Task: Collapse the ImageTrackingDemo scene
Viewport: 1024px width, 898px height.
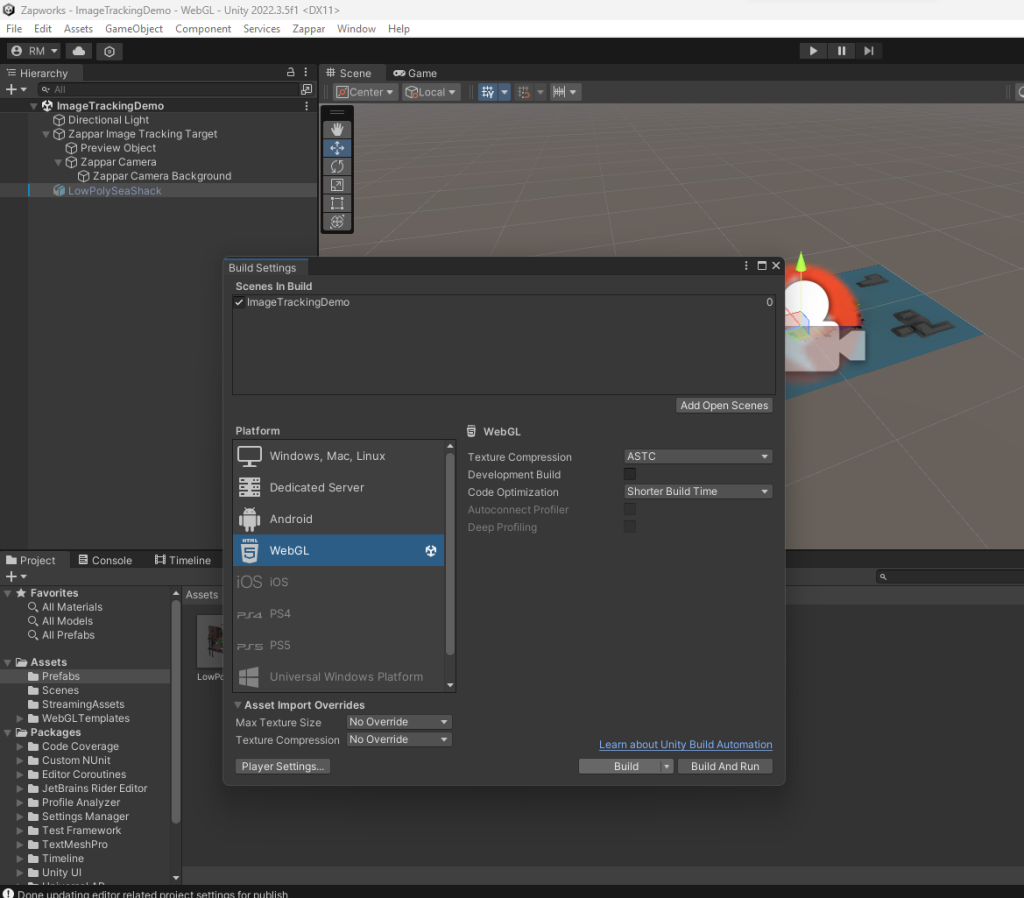Action: pos(33,106)
